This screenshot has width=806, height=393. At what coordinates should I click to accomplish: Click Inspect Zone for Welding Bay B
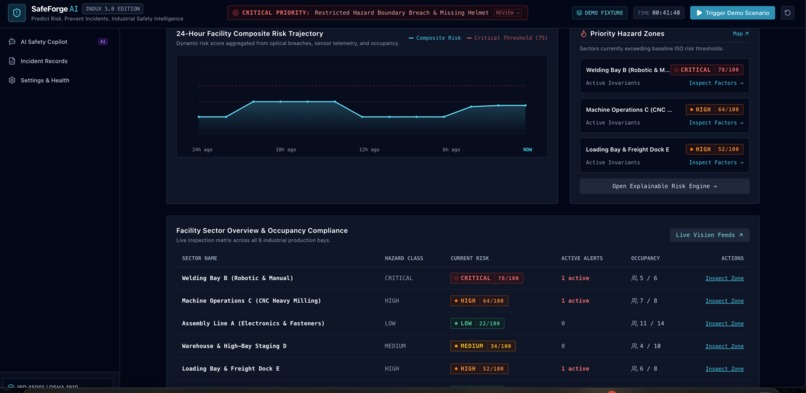coord(724,278)
